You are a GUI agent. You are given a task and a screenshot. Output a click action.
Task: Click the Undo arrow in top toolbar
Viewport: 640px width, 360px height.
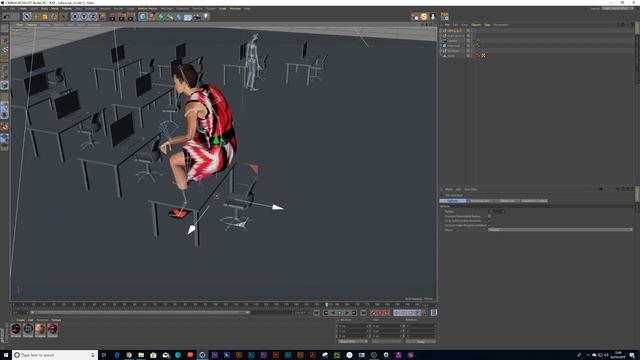click(x=6, y=16)
